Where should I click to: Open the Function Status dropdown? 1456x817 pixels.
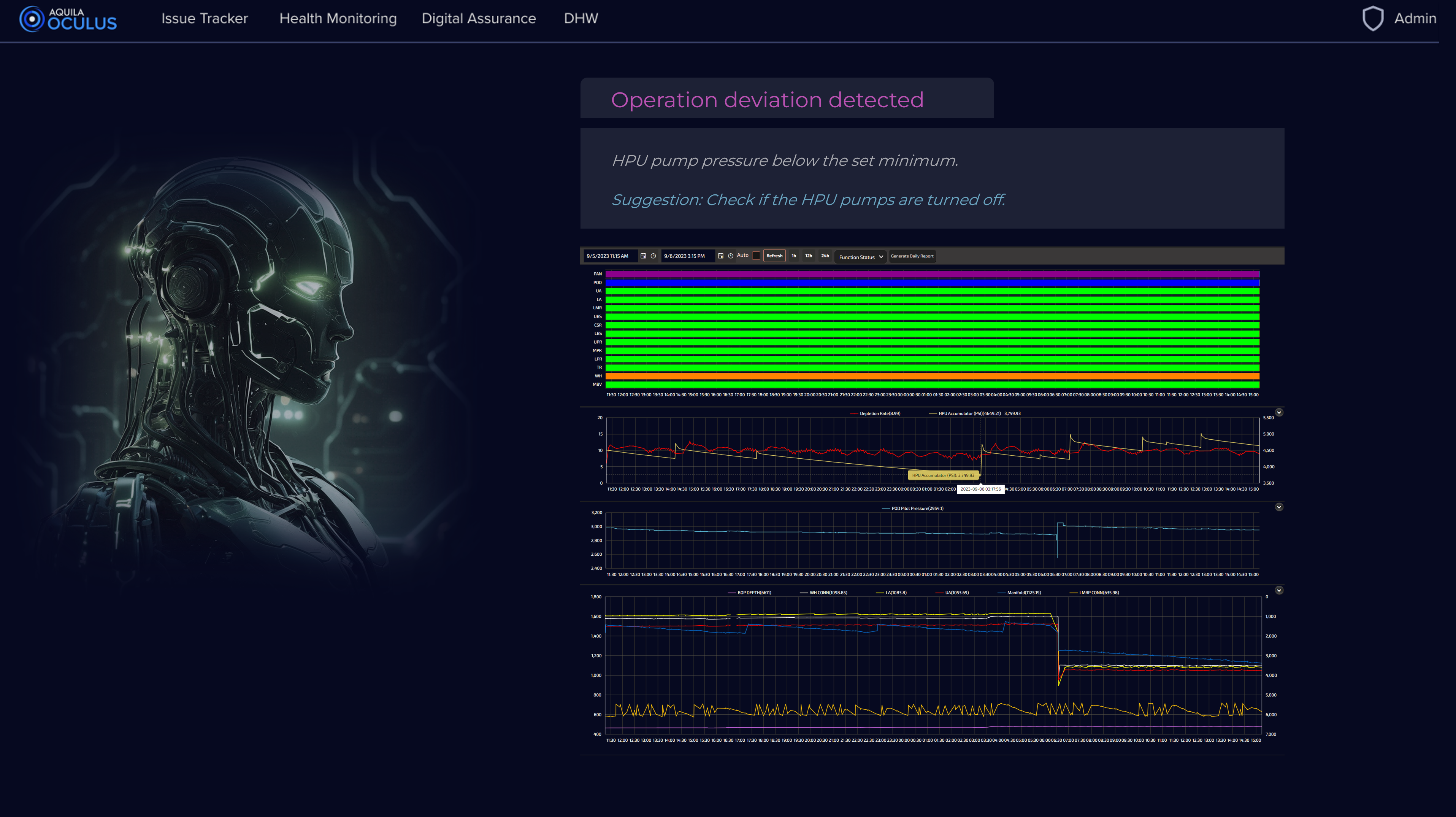tap(860, 257)
